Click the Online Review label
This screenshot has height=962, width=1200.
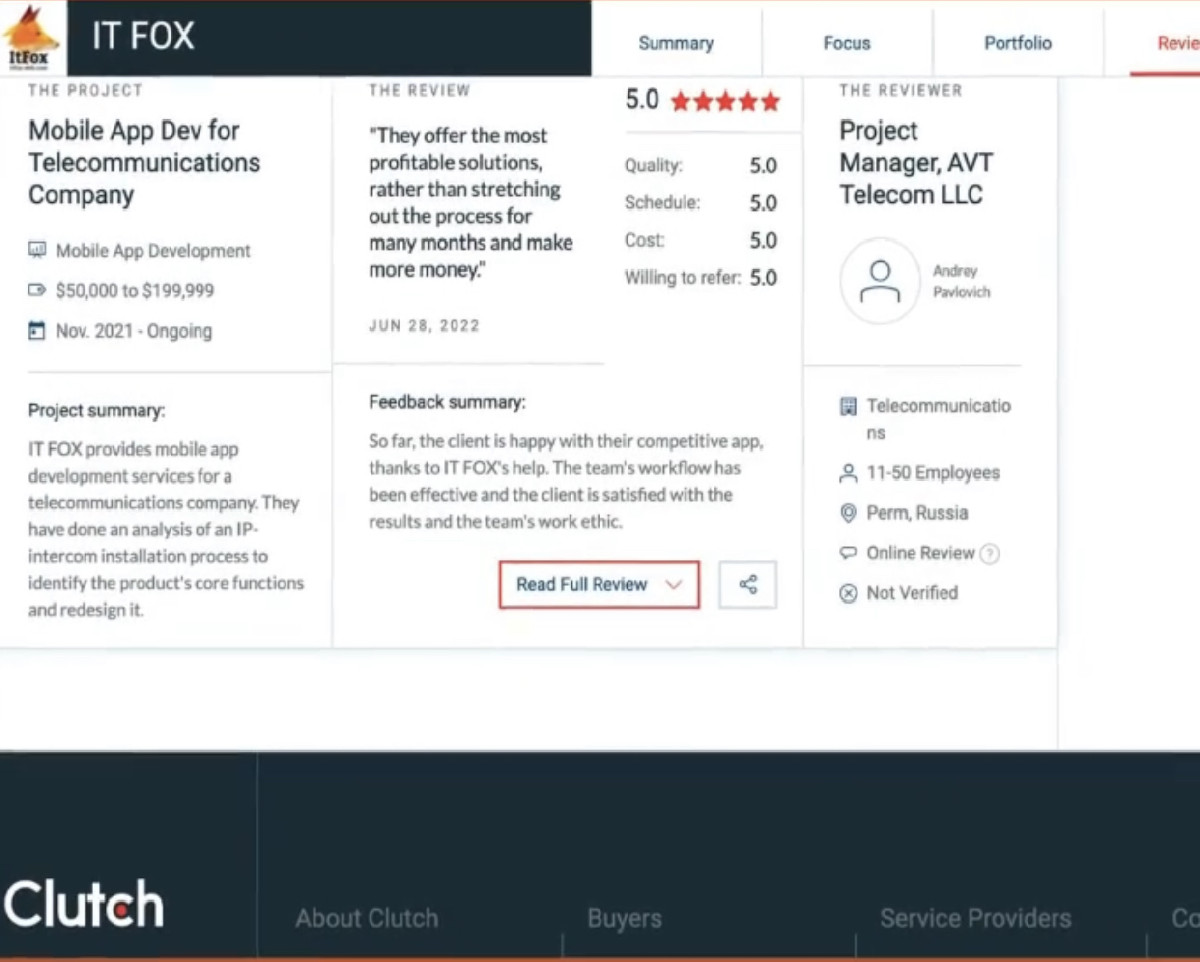point(920,553)
